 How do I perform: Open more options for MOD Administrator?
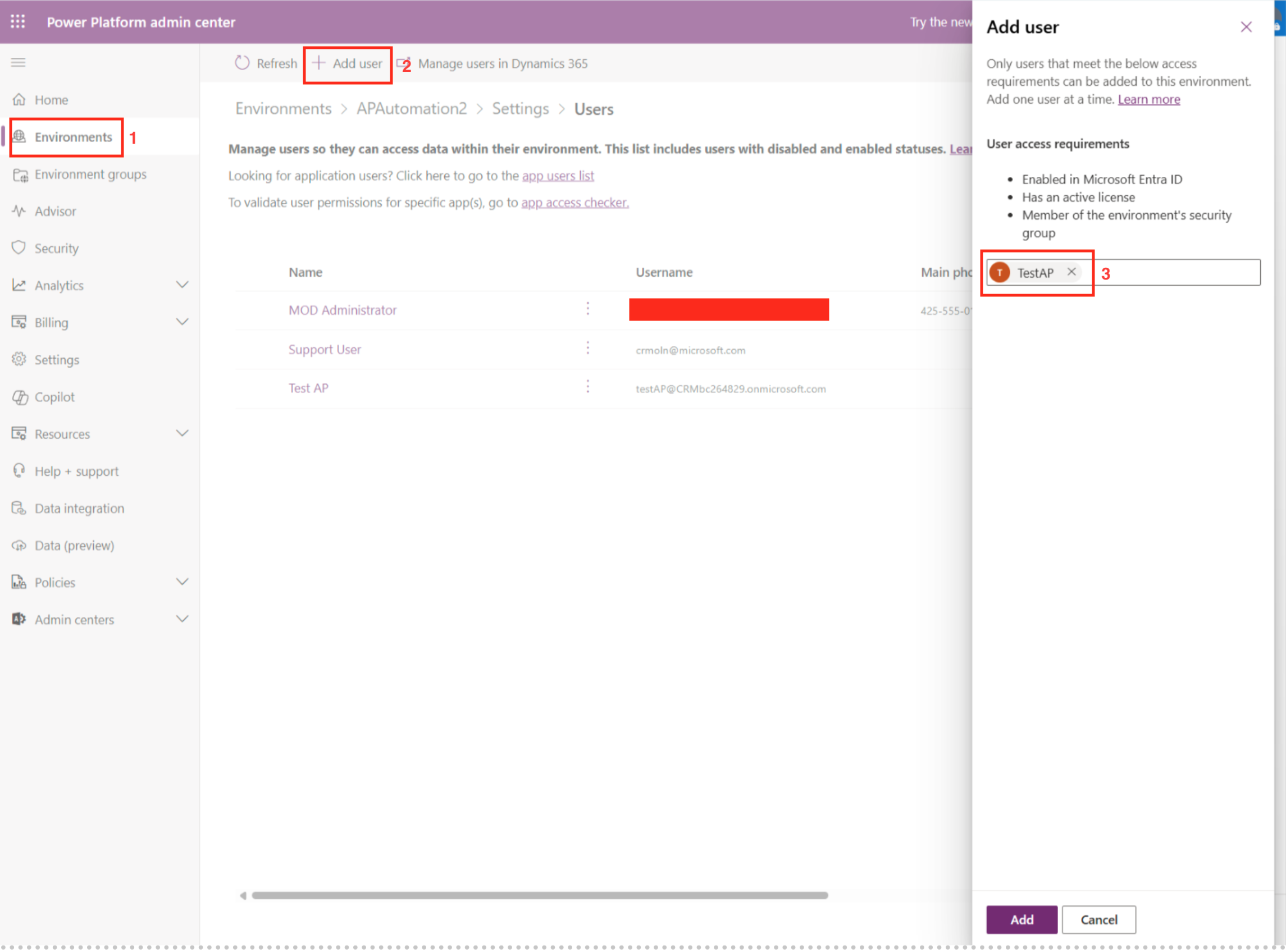point(587,309)
